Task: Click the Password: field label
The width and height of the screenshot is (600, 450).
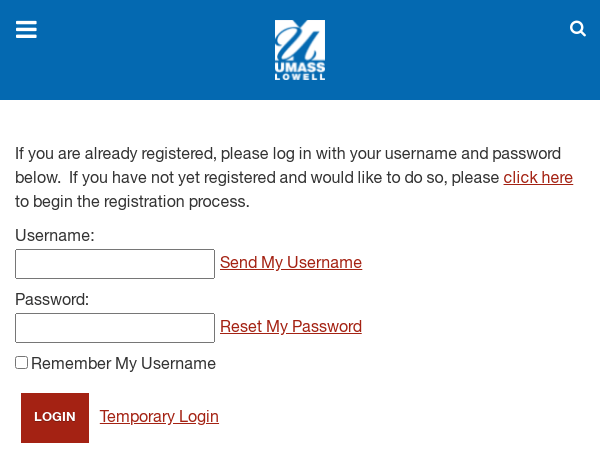Action: tap(52, 299)
